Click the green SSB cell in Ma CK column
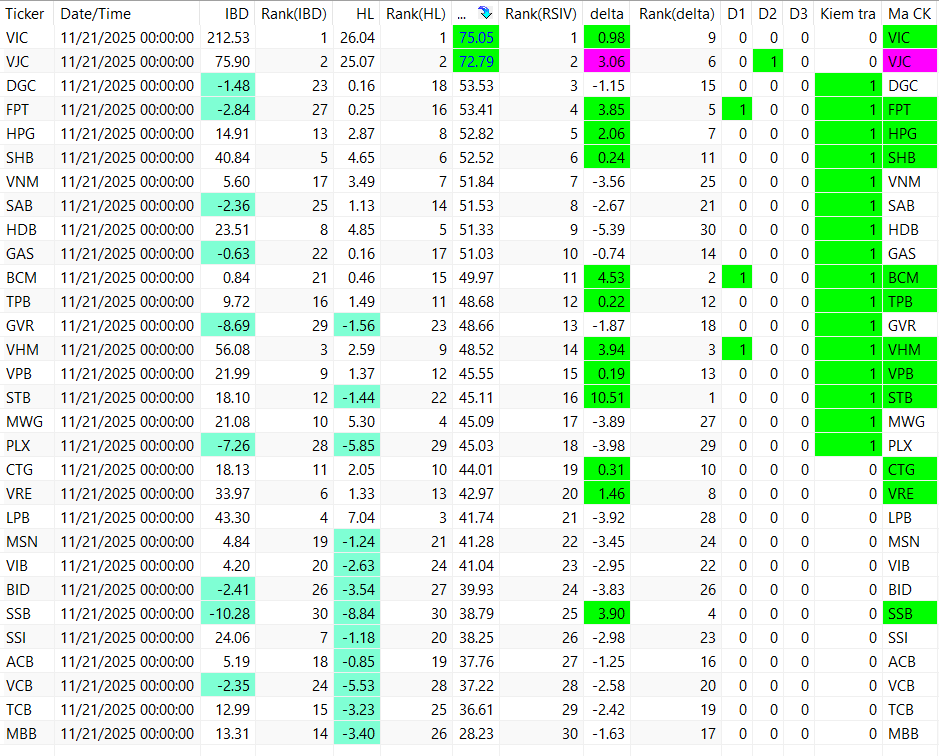Viewport: 939px width, 756px height. (x=910, y=613)
